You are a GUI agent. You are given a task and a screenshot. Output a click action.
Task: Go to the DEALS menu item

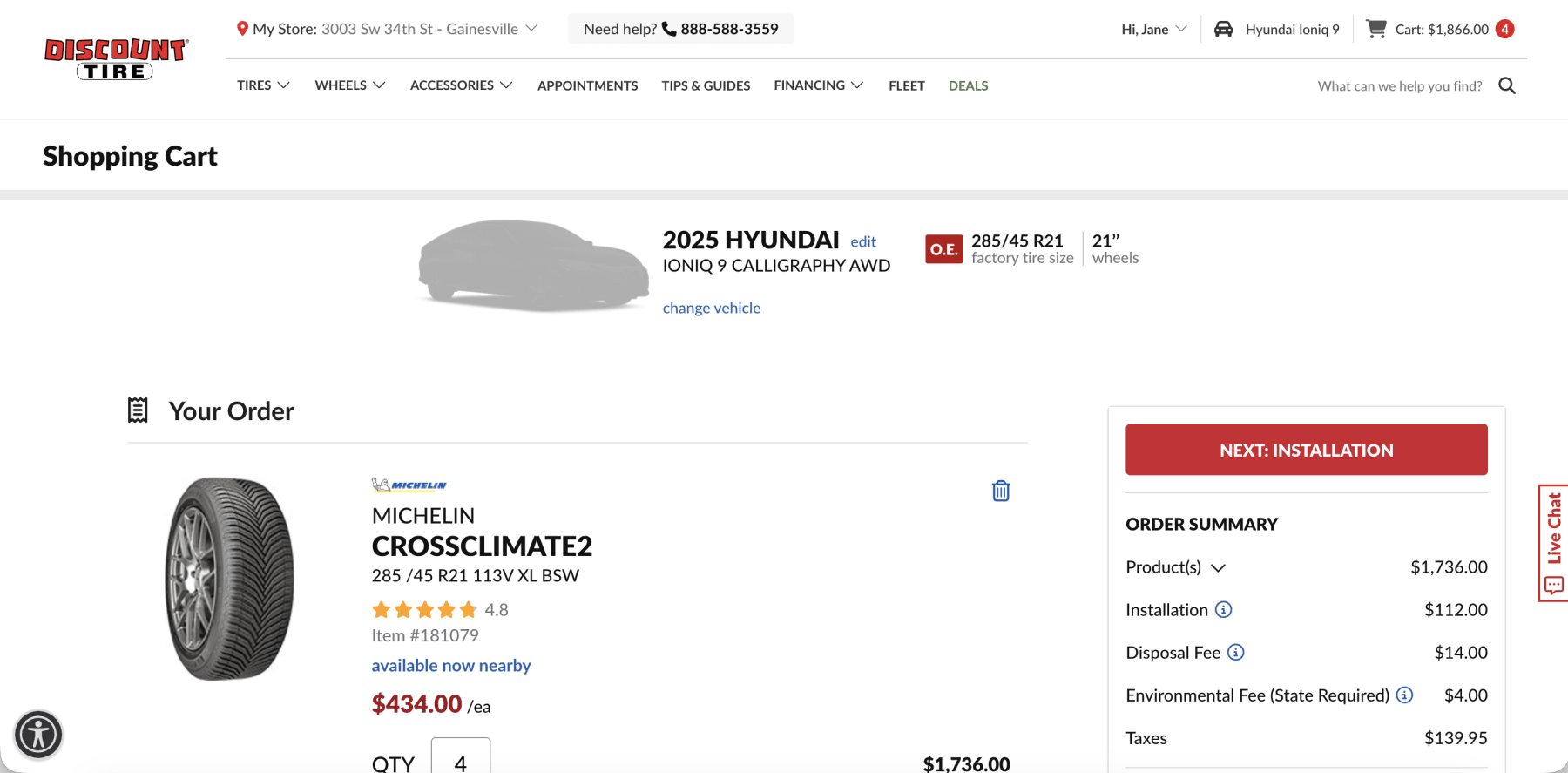(968, 85)
